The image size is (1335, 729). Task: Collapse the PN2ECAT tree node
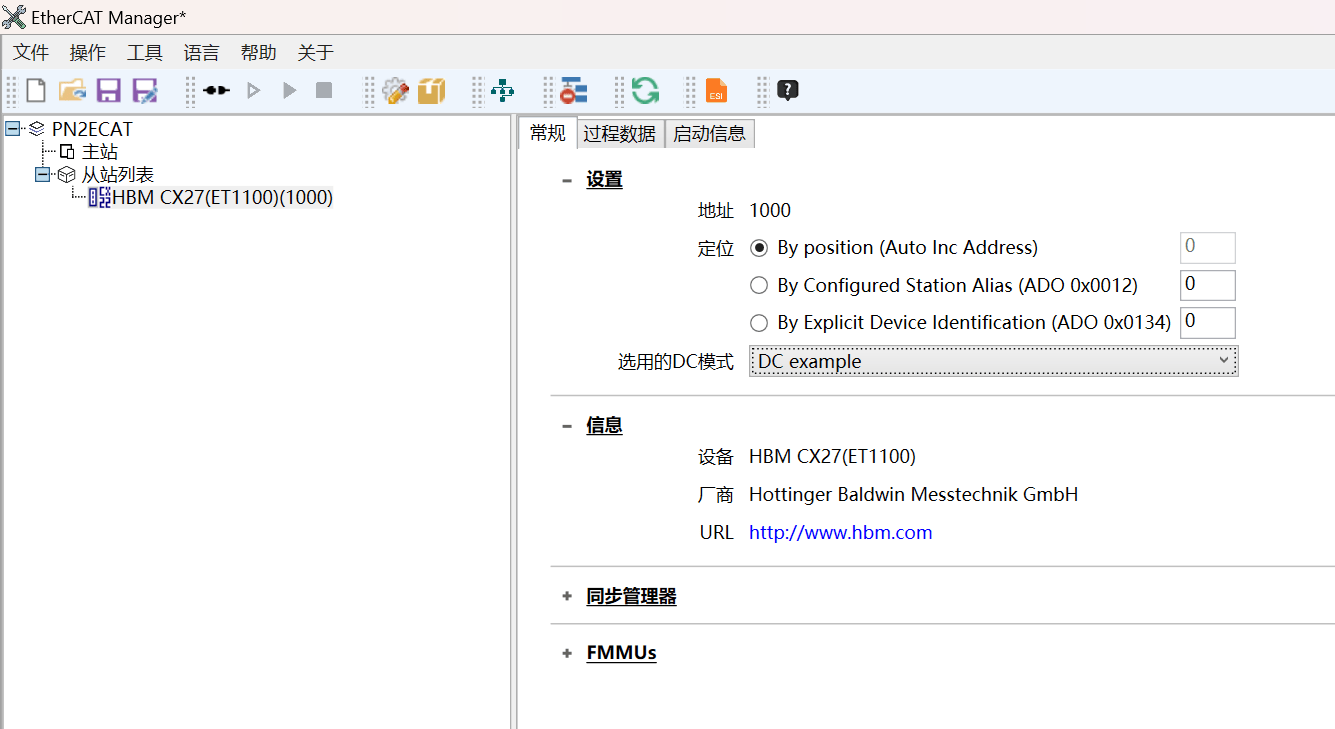12,128
